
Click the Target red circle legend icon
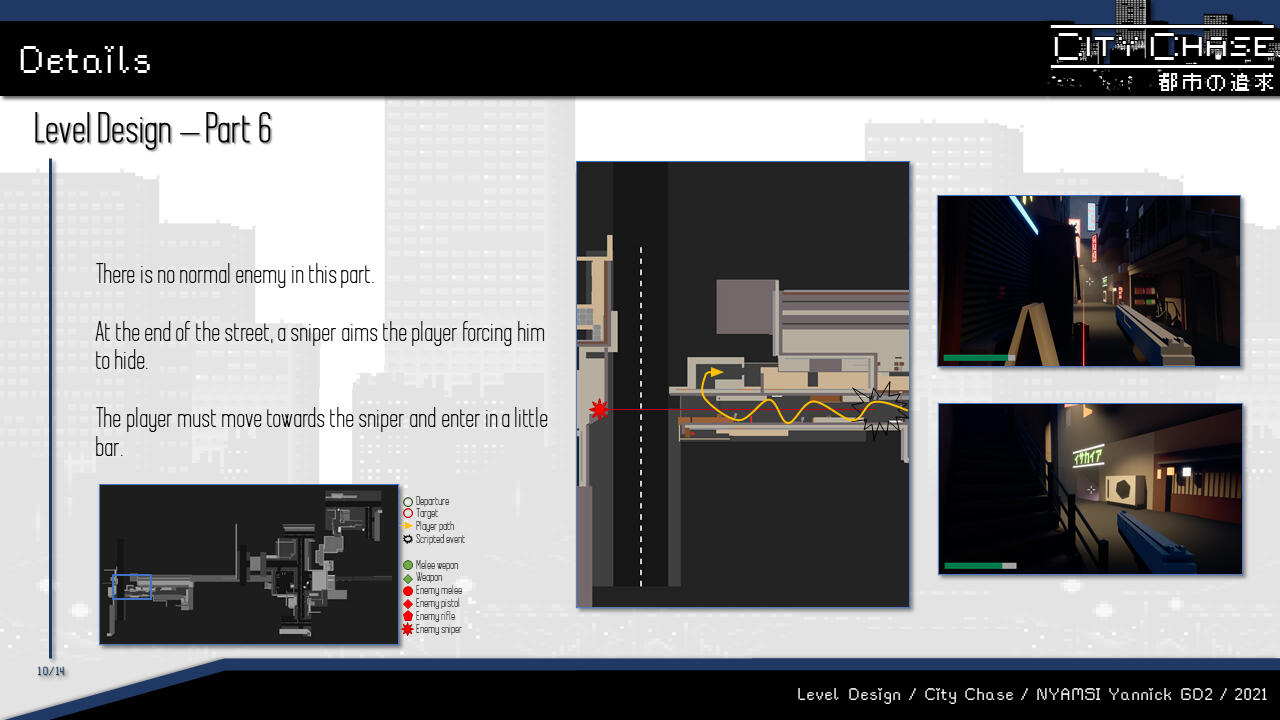408,514
